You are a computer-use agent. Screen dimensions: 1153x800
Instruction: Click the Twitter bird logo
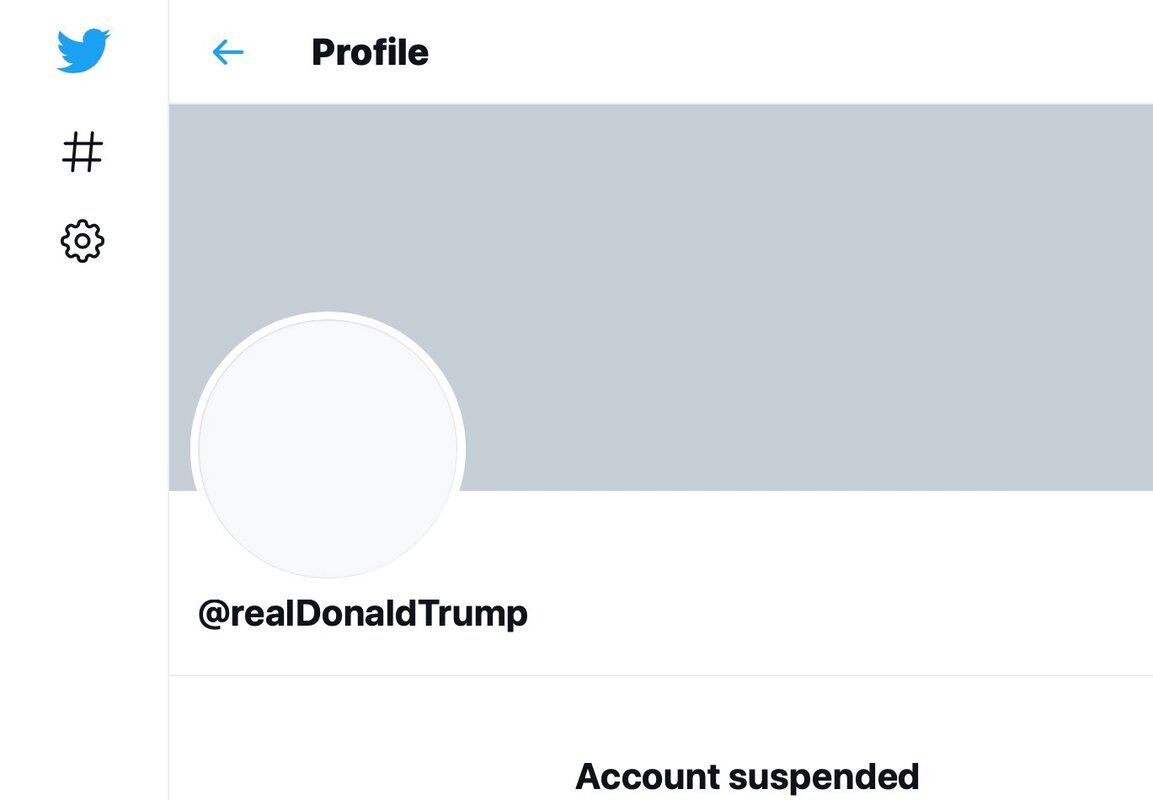83,51
